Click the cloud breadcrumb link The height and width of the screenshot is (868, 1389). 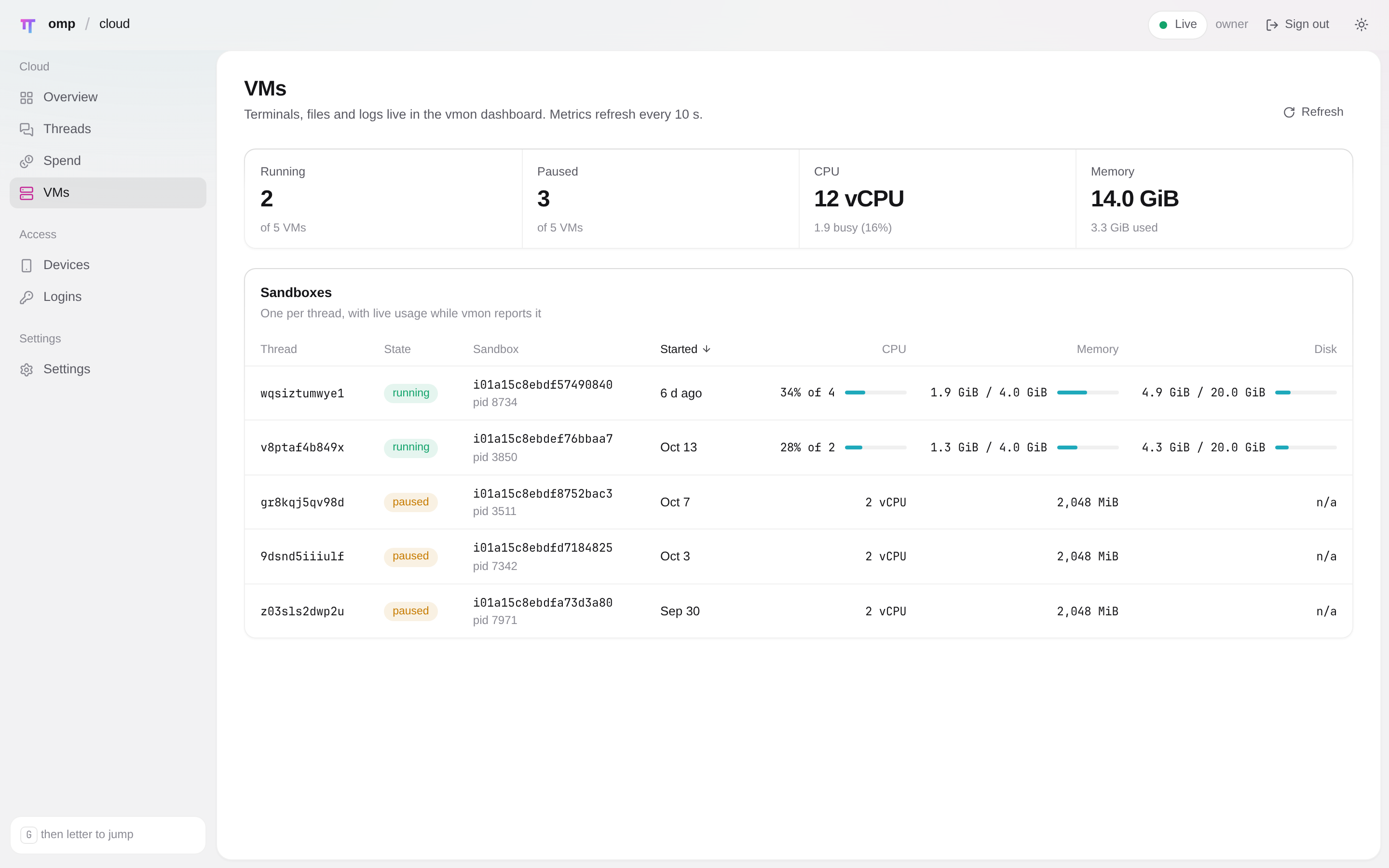(114, 24)
